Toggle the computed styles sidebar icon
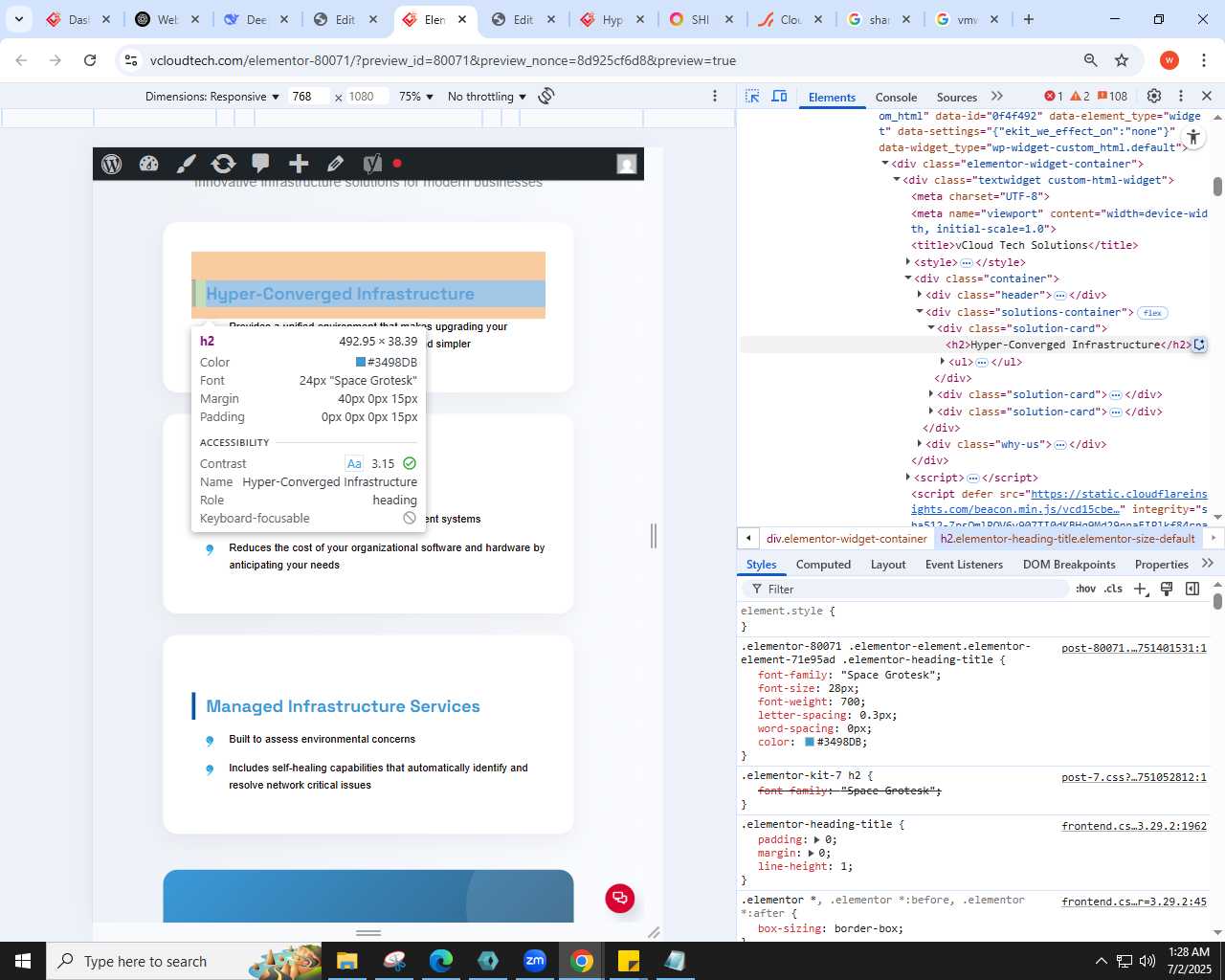 click(1192, 590)
